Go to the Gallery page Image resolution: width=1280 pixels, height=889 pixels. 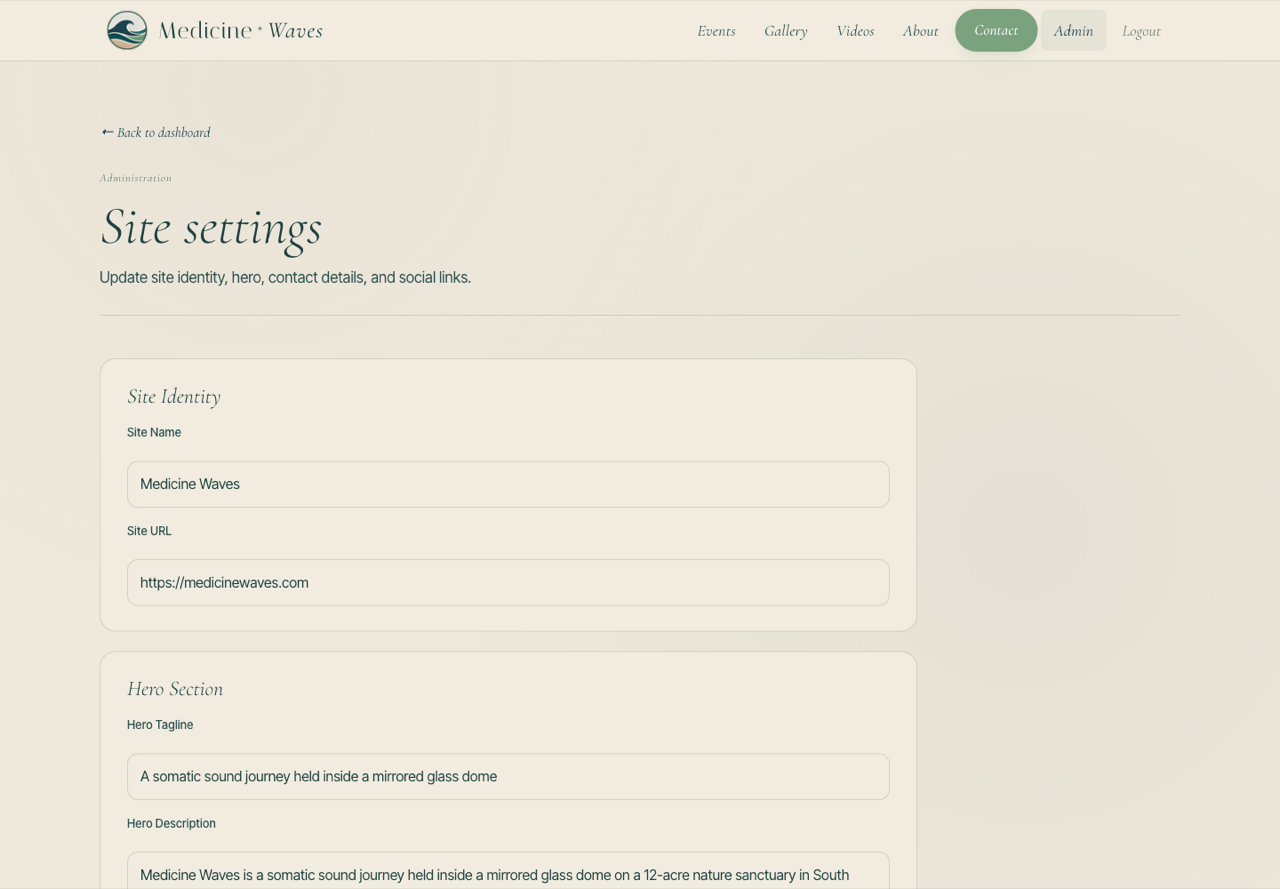[786, 31]
